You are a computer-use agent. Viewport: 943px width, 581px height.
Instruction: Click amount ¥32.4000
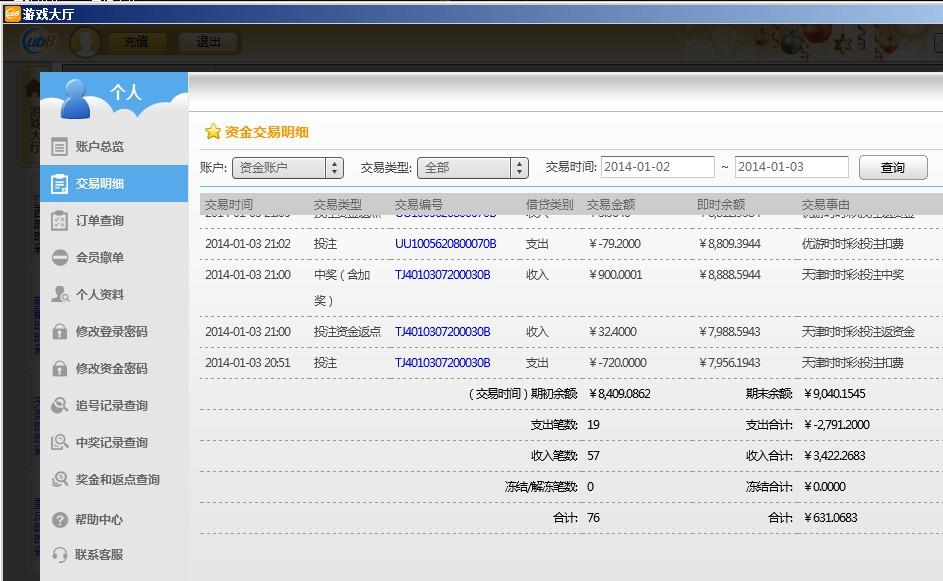[613, 331]
